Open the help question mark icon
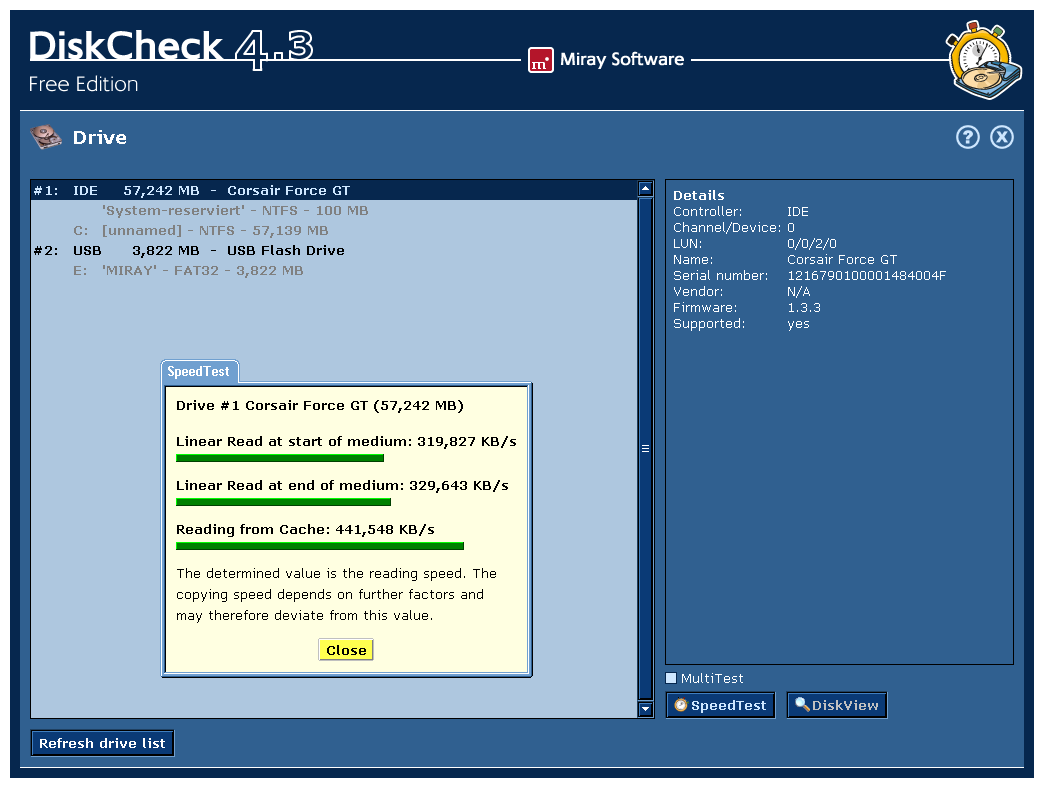1043x787 pixels. [968, 137]
